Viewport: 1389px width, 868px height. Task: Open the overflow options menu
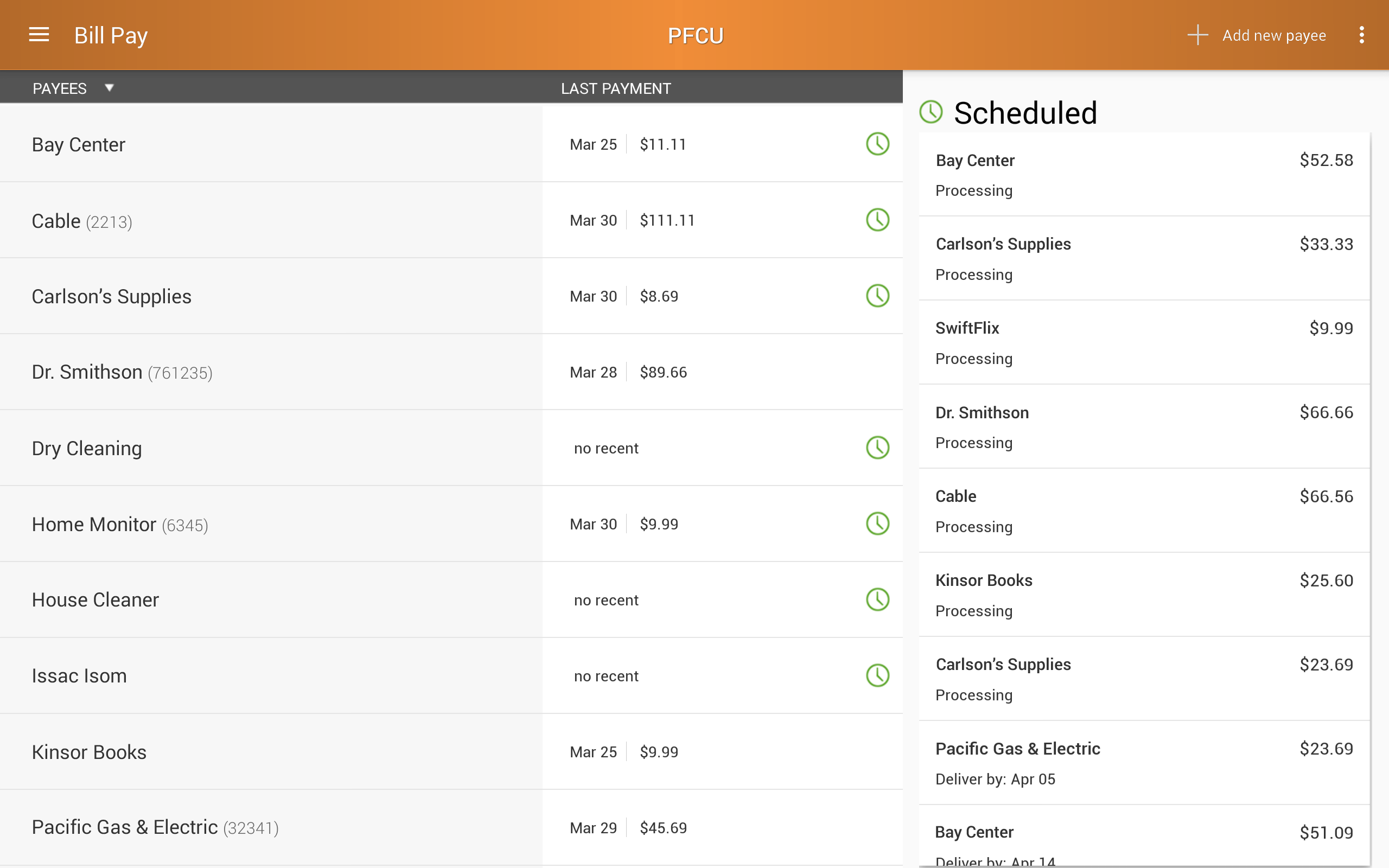coord(1362,34)
